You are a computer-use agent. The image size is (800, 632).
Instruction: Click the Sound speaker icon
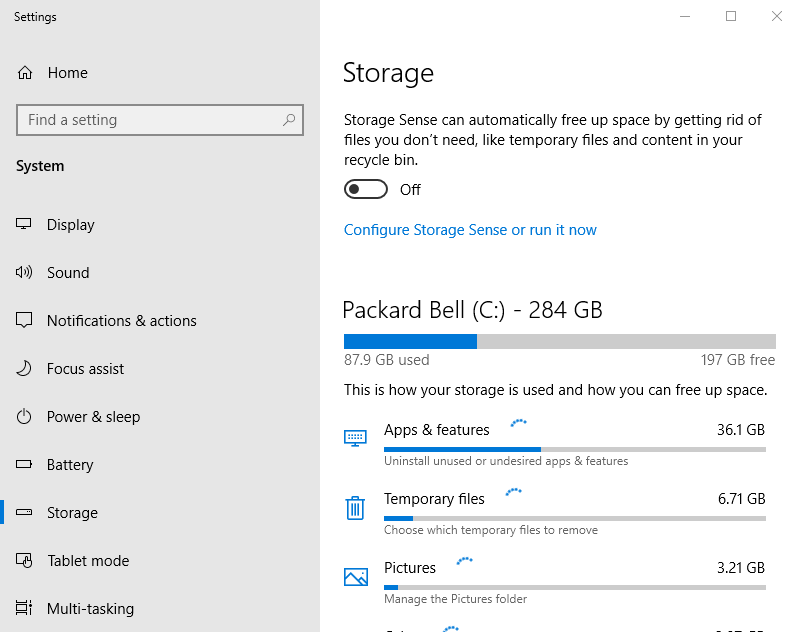tap(23, 272)
